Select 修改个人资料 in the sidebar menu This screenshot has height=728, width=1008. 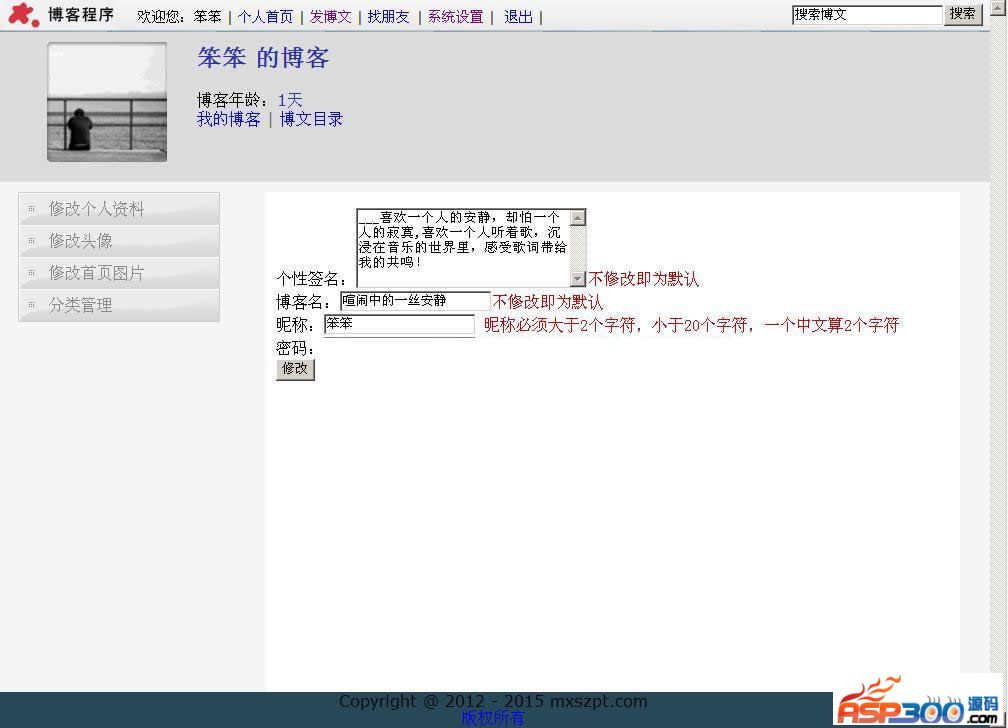pos(119,208)
